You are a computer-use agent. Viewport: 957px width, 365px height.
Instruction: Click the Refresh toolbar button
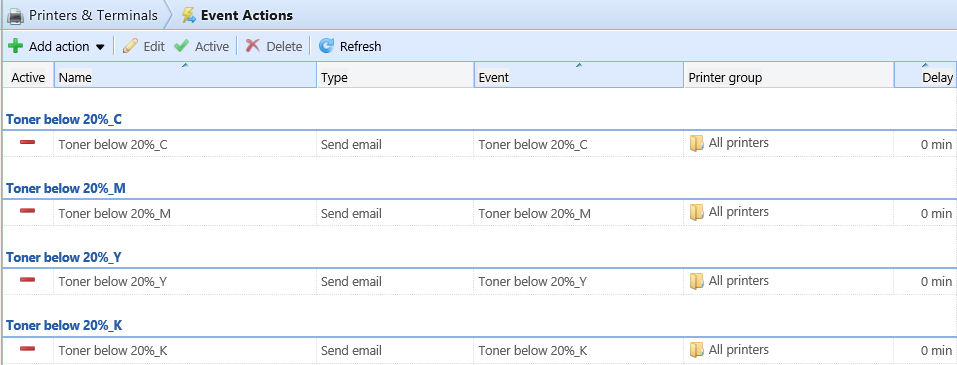click(350, 46)
